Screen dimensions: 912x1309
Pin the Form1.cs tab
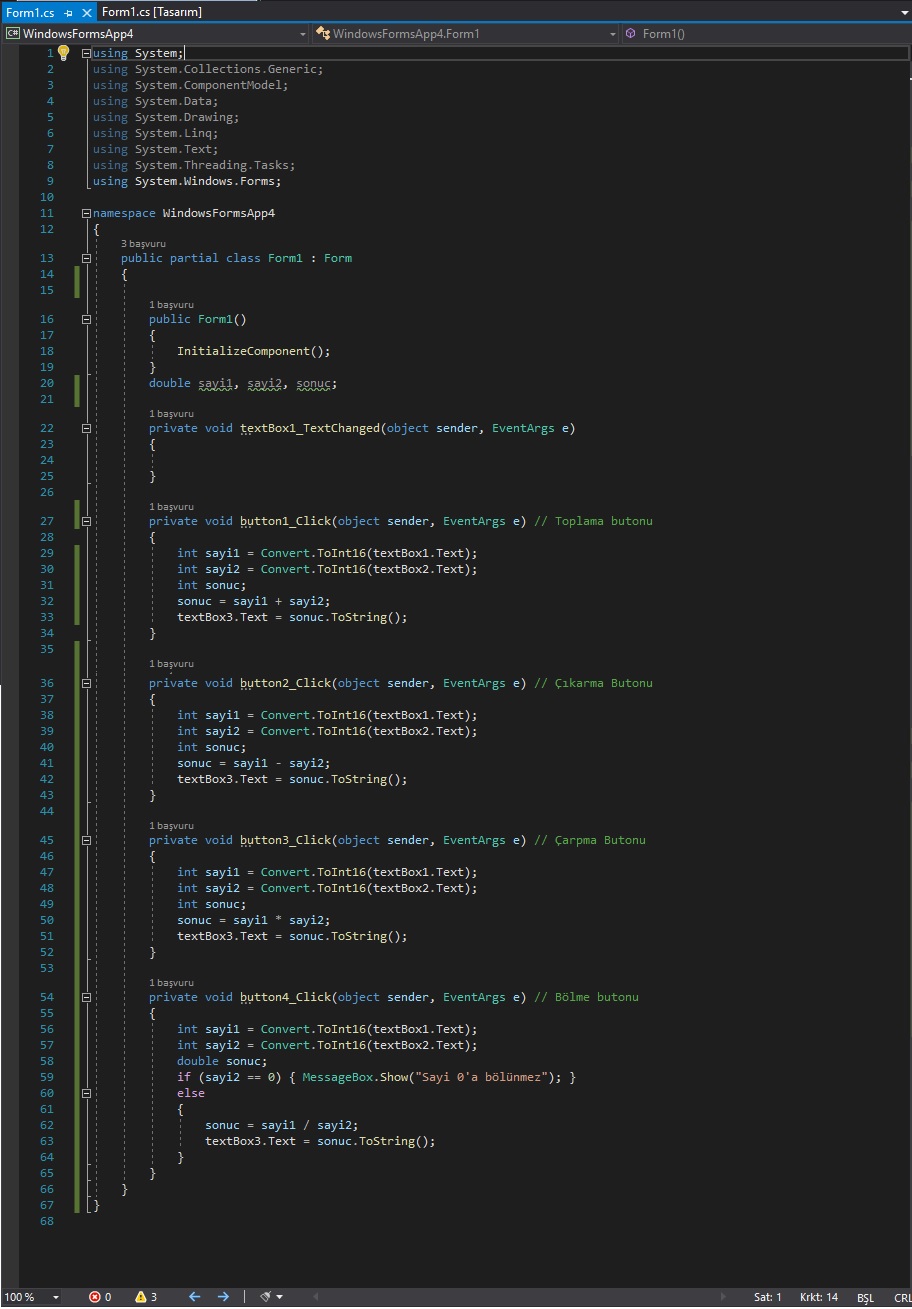(x=69, y=13)
